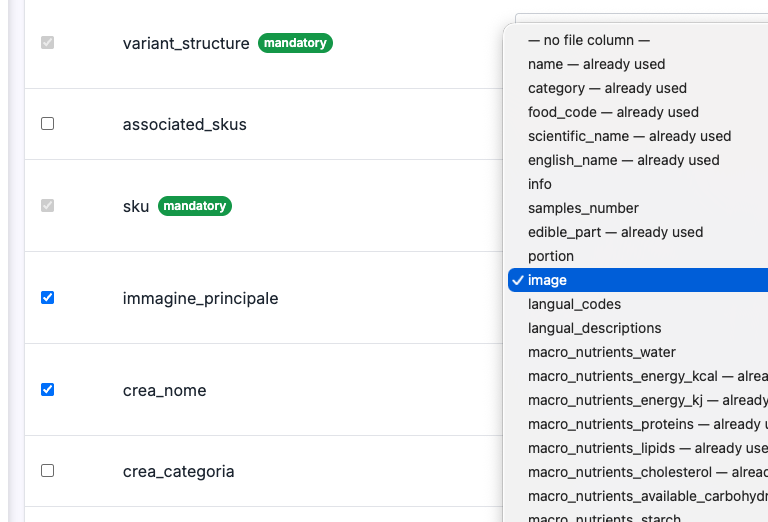This screenshot has width=768, height=522.
Task: Click the highlighted 'image' option
Action: pyautogui.click(x=638, y=280)
